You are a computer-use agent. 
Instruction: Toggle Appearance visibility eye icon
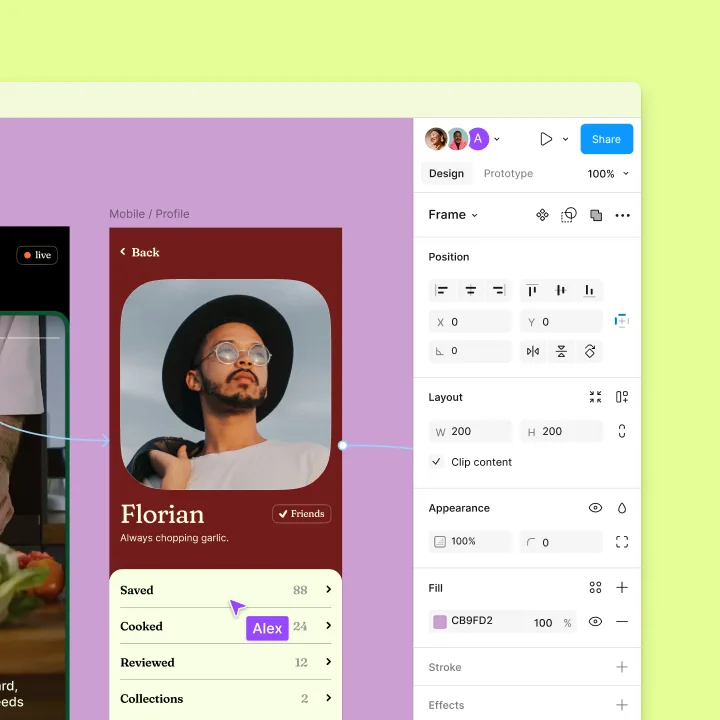(x=595, y=508)
